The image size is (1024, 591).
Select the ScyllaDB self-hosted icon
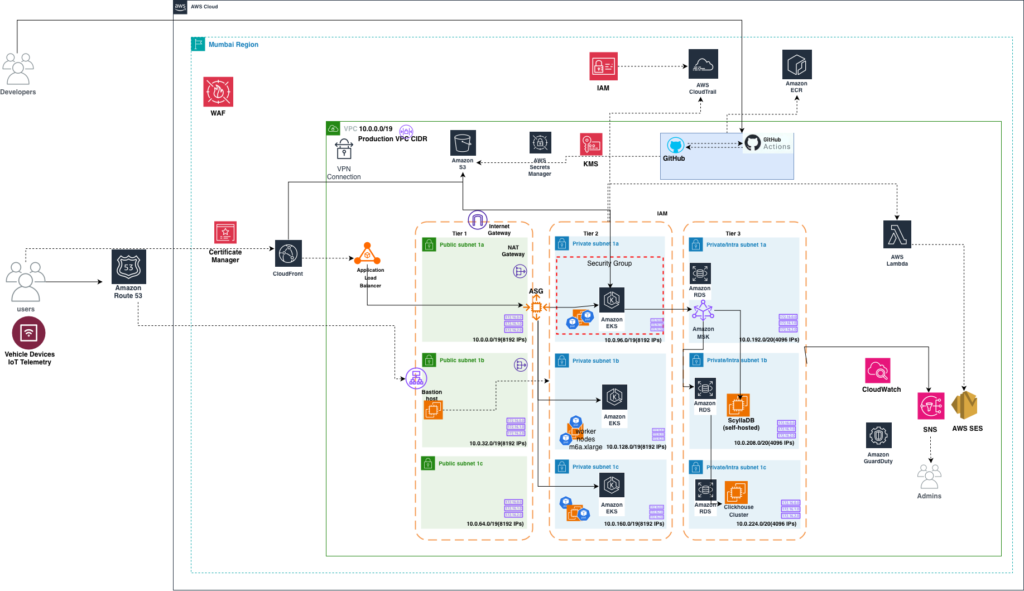tap(739, 405)
